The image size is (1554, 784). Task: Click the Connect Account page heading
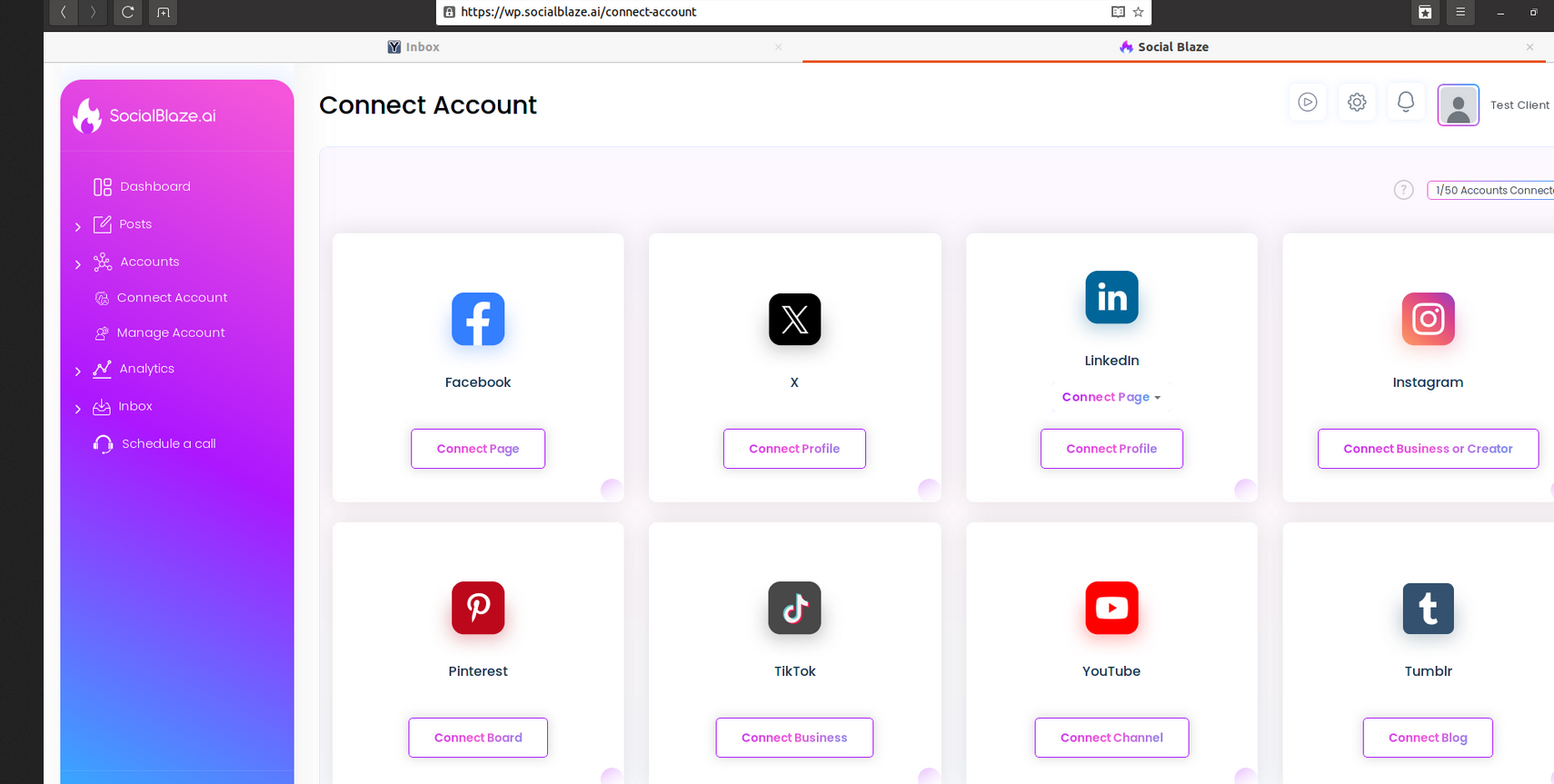point(428,105)
